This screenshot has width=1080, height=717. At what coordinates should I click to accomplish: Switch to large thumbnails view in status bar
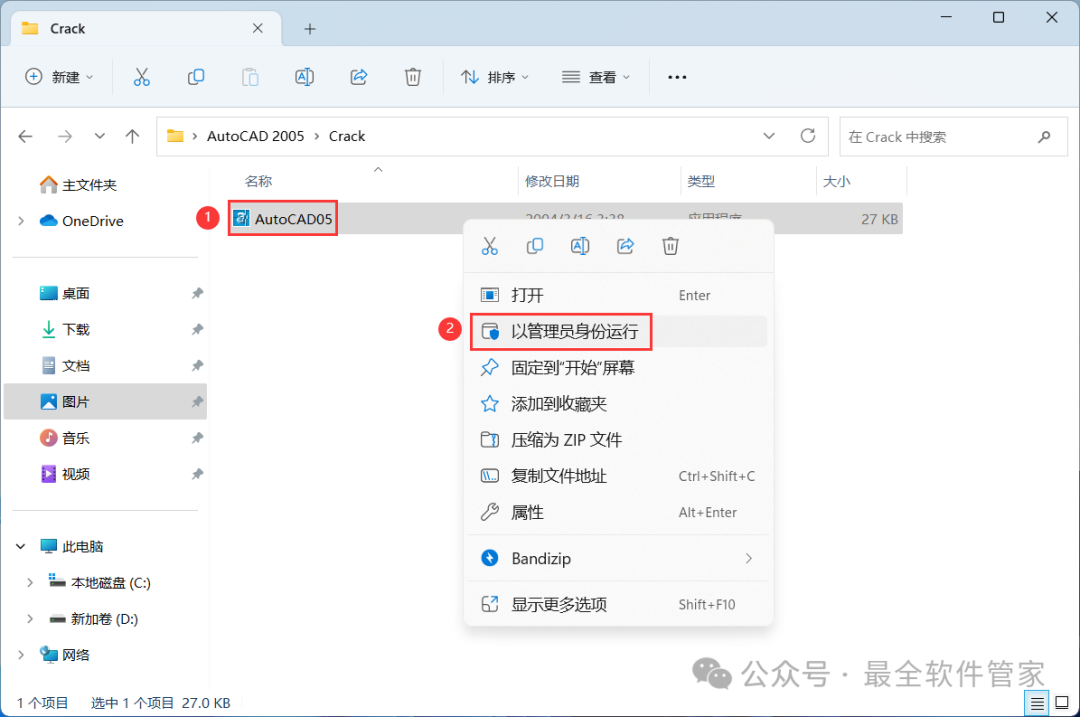click(x=1062, y=703)
